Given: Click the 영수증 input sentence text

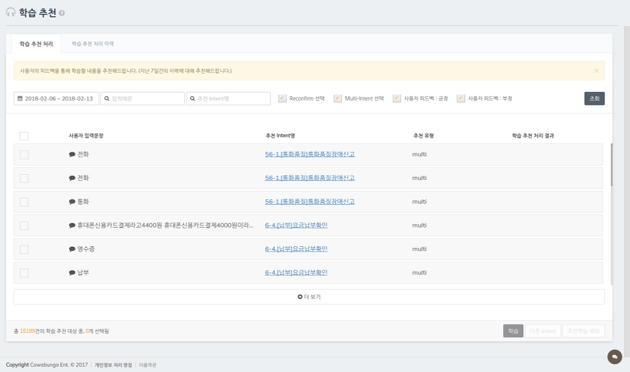Looking at the screenshot, I should tap(86, 249).
